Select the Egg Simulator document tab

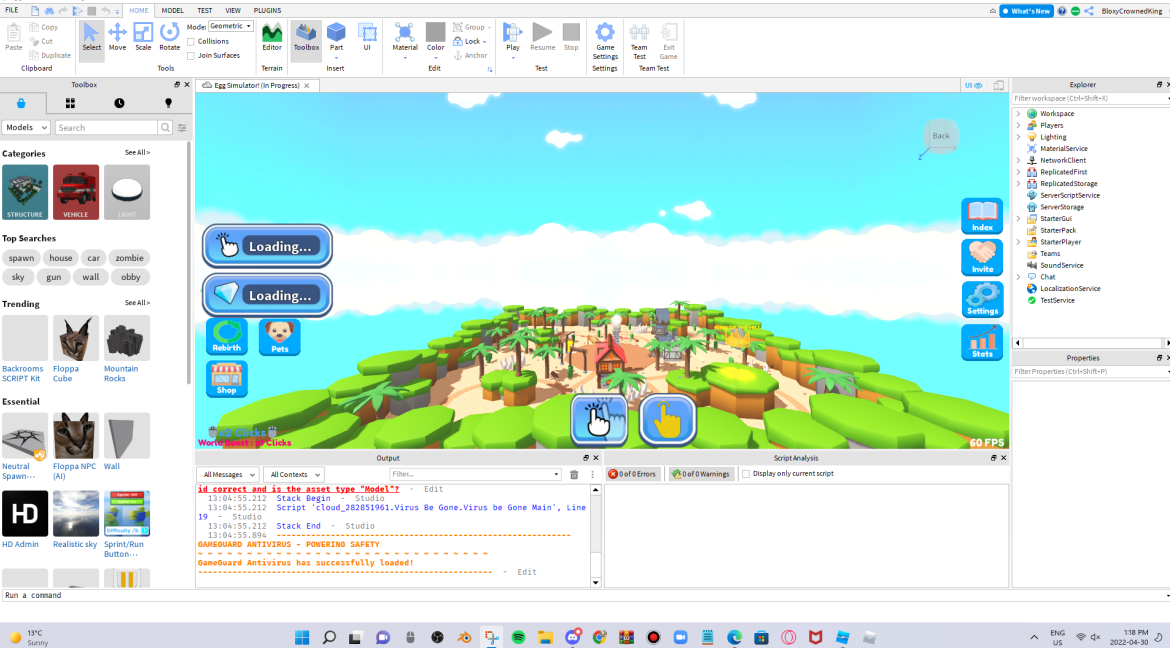click(x=256, y=86)
